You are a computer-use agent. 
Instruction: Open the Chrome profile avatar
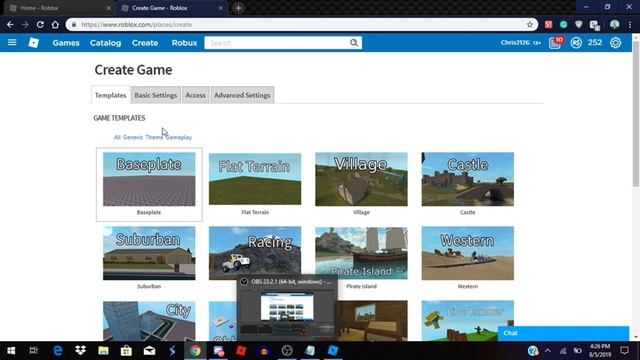[614, 24]
